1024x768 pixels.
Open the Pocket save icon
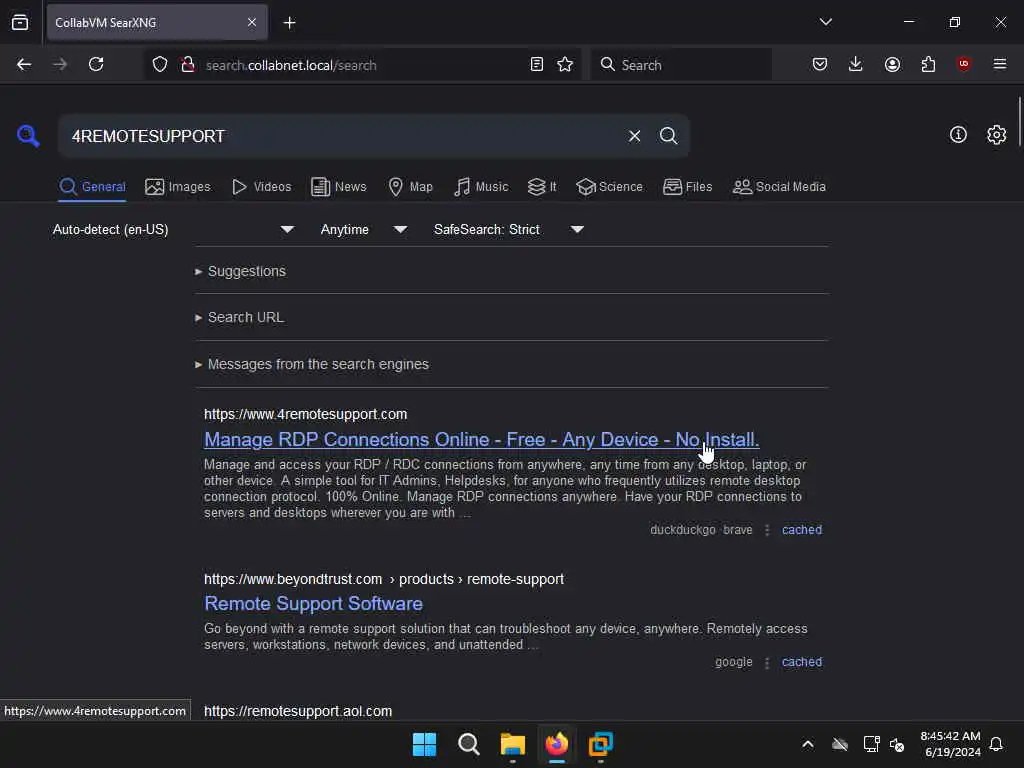[x=820, y=64]
